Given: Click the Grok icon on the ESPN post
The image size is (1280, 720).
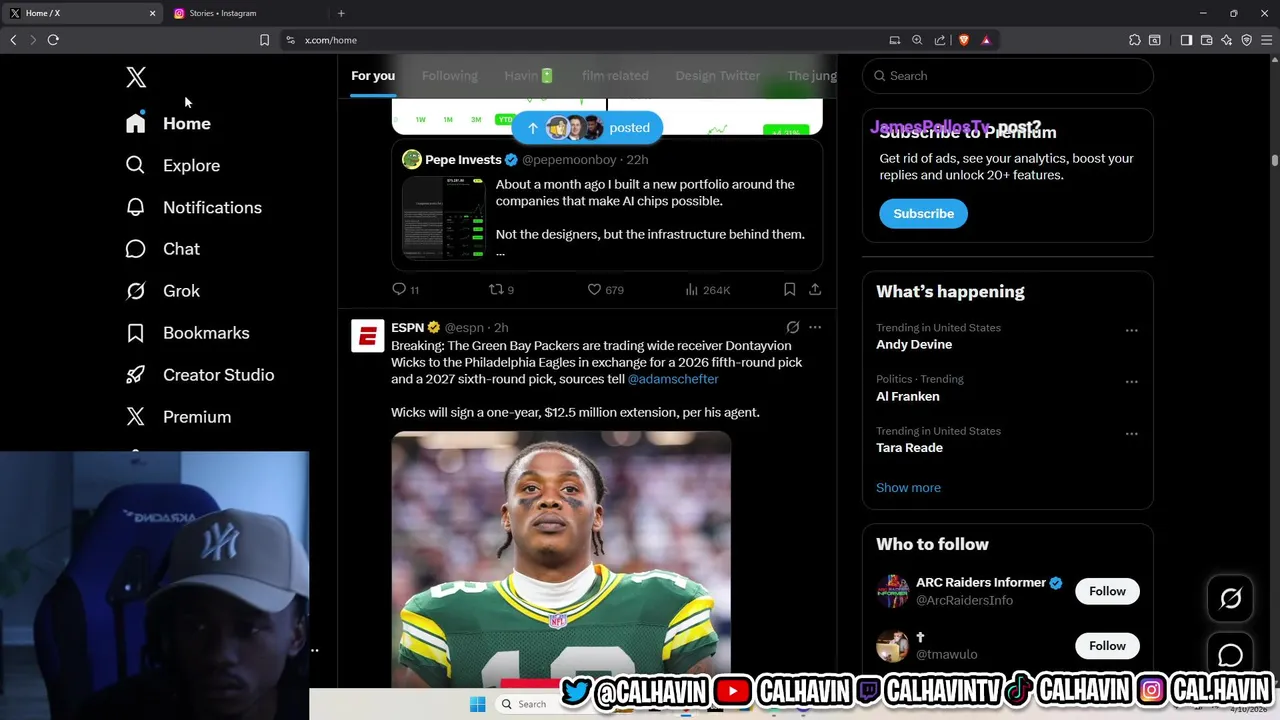Looking at the screenshot, I should pos(792,327).
